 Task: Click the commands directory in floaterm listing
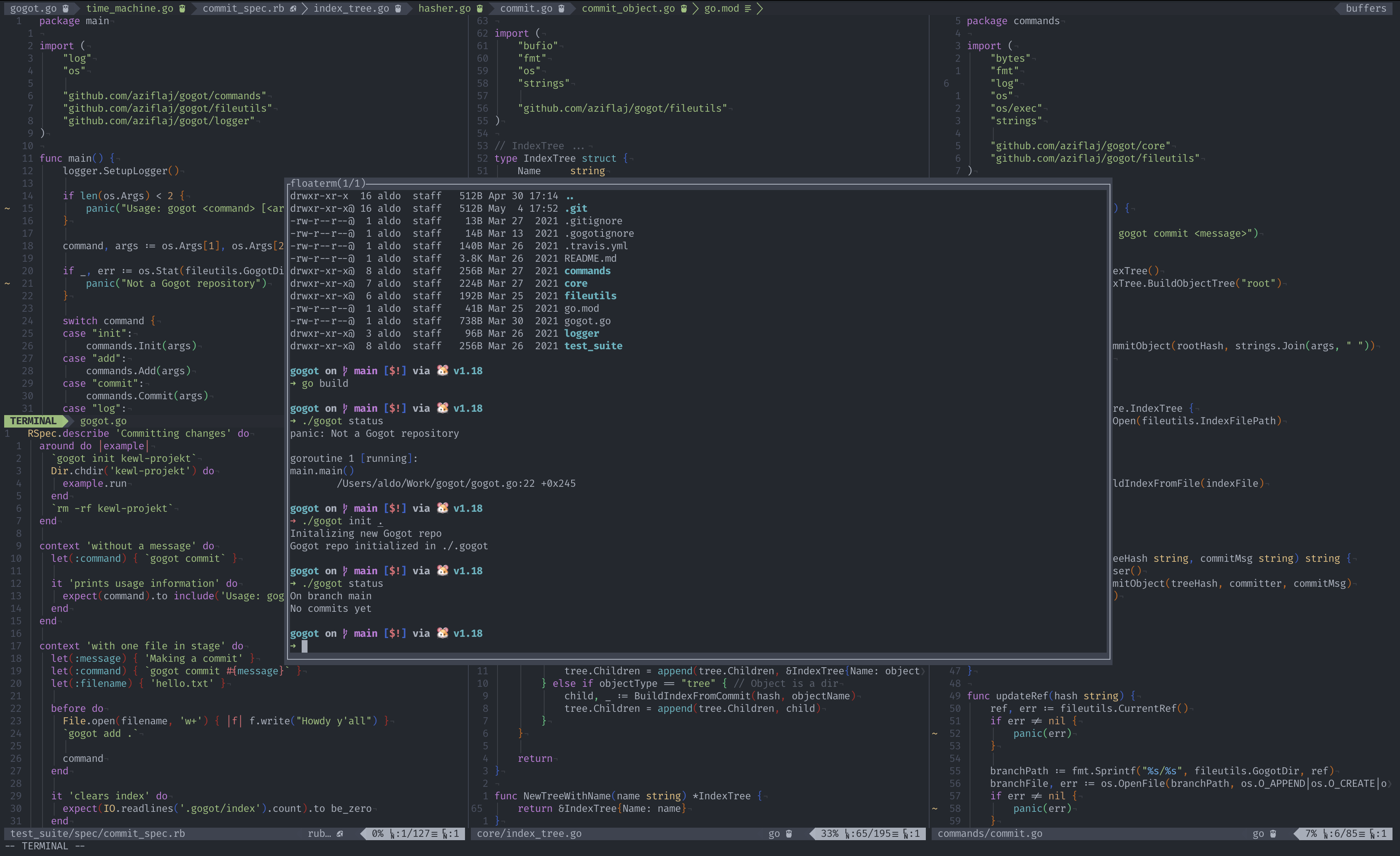(x=587, y=270)
